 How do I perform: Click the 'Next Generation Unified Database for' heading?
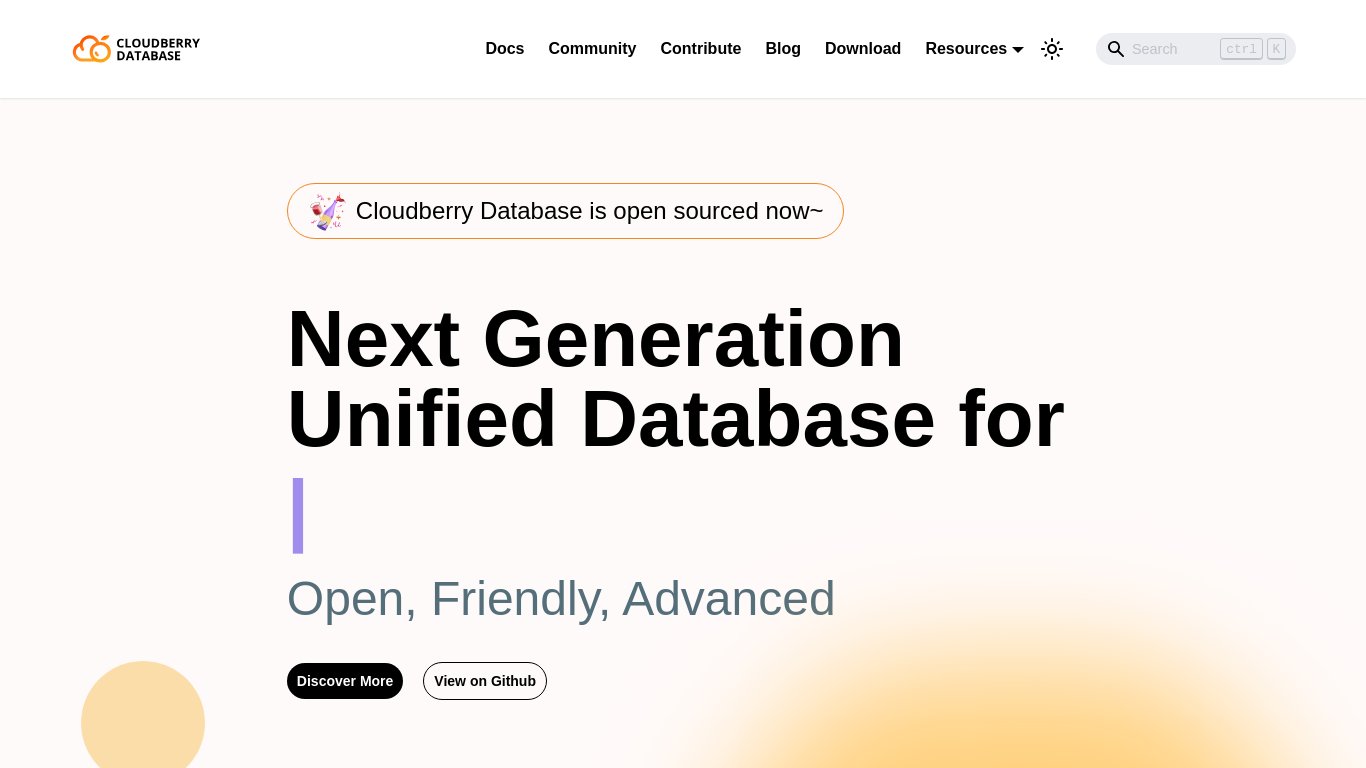click(676, 379)
